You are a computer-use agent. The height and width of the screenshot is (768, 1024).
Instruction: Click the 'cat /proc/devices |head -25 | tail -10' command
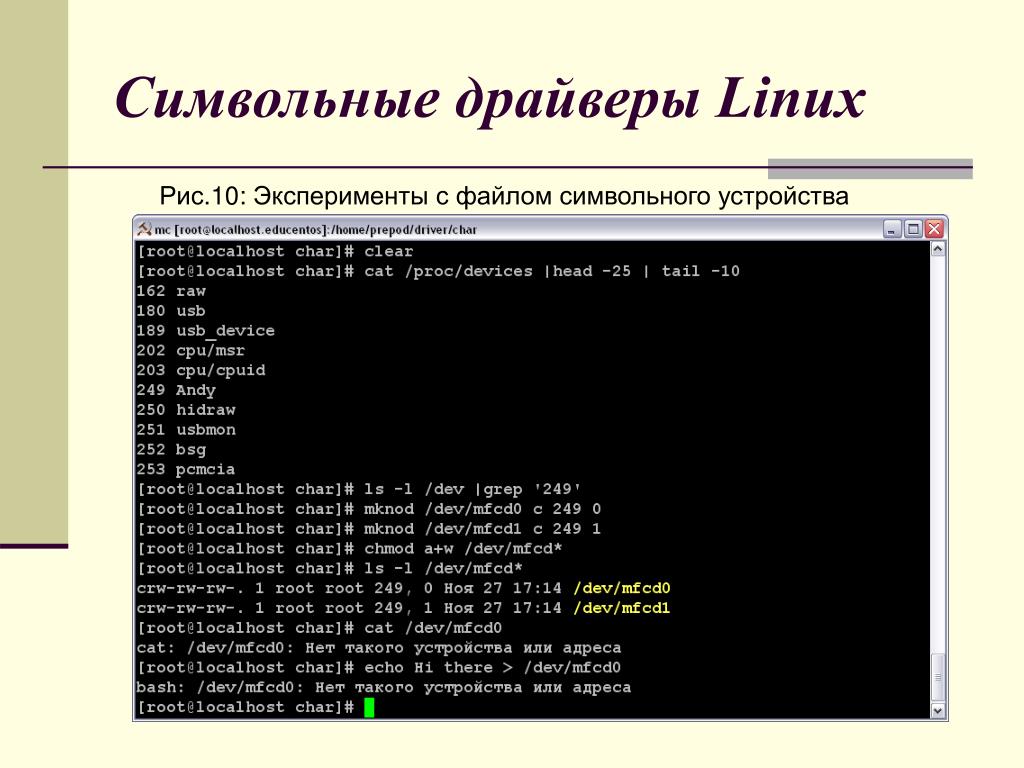click(552, 272)
